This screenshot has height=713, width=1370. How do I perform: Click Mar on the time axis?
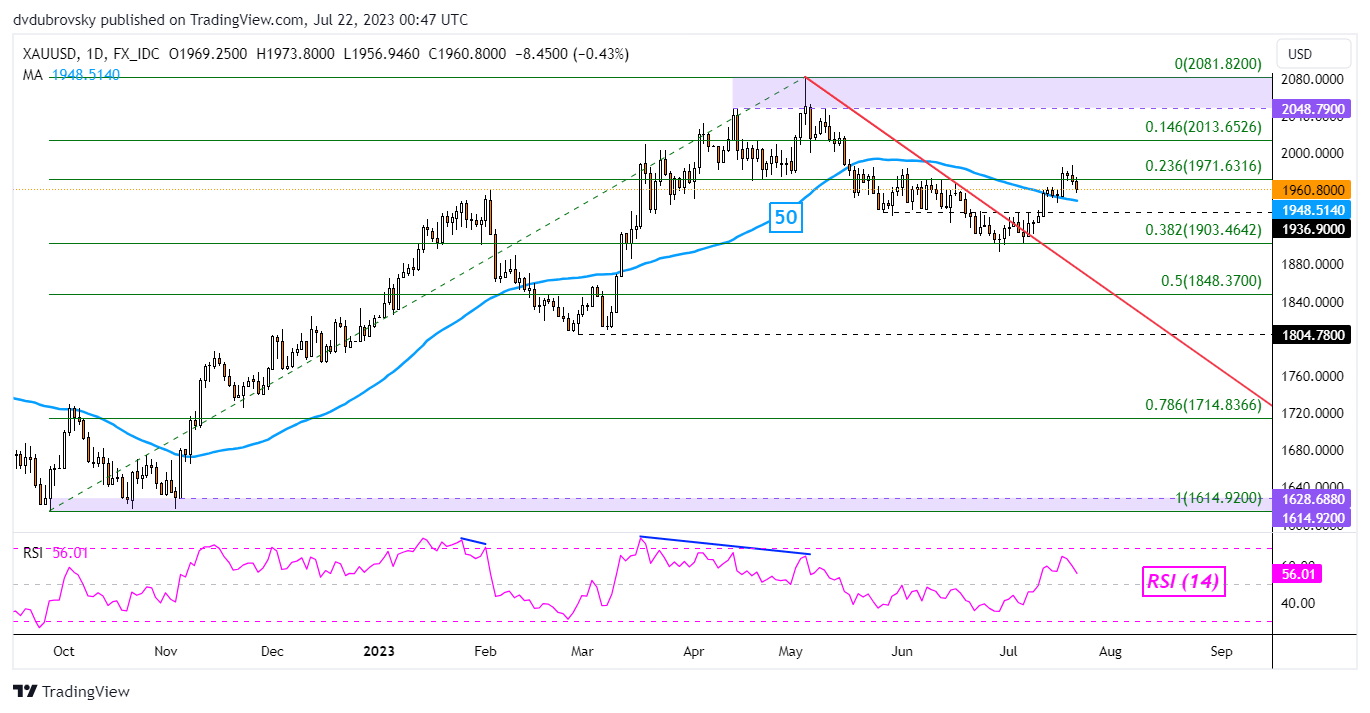(581, 651)
